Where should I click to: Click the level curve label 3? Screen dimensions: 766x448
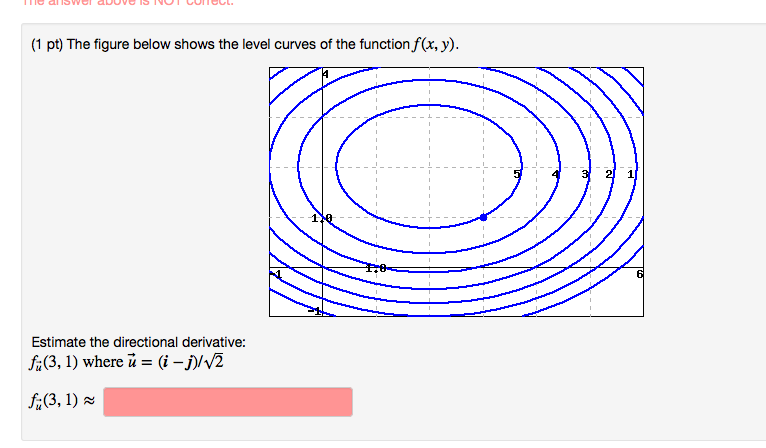585,174
